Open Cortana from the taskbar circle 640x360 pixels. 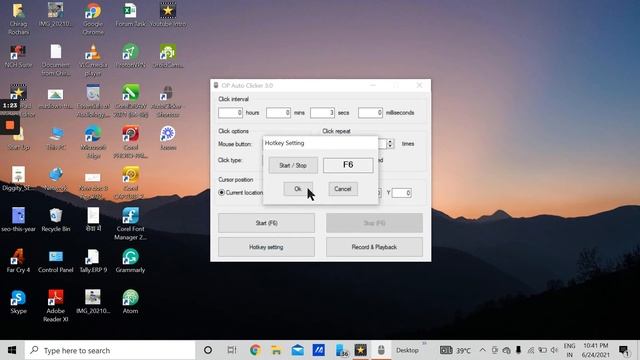tap(208, 350)
